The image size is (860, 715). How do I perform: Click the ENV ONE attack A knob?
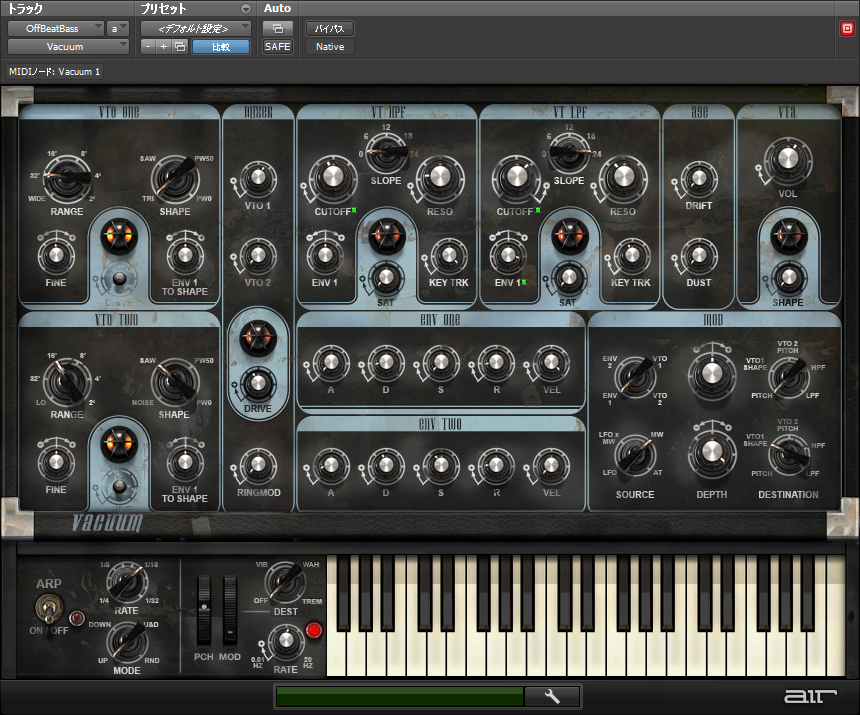click(x=331, y=362)
